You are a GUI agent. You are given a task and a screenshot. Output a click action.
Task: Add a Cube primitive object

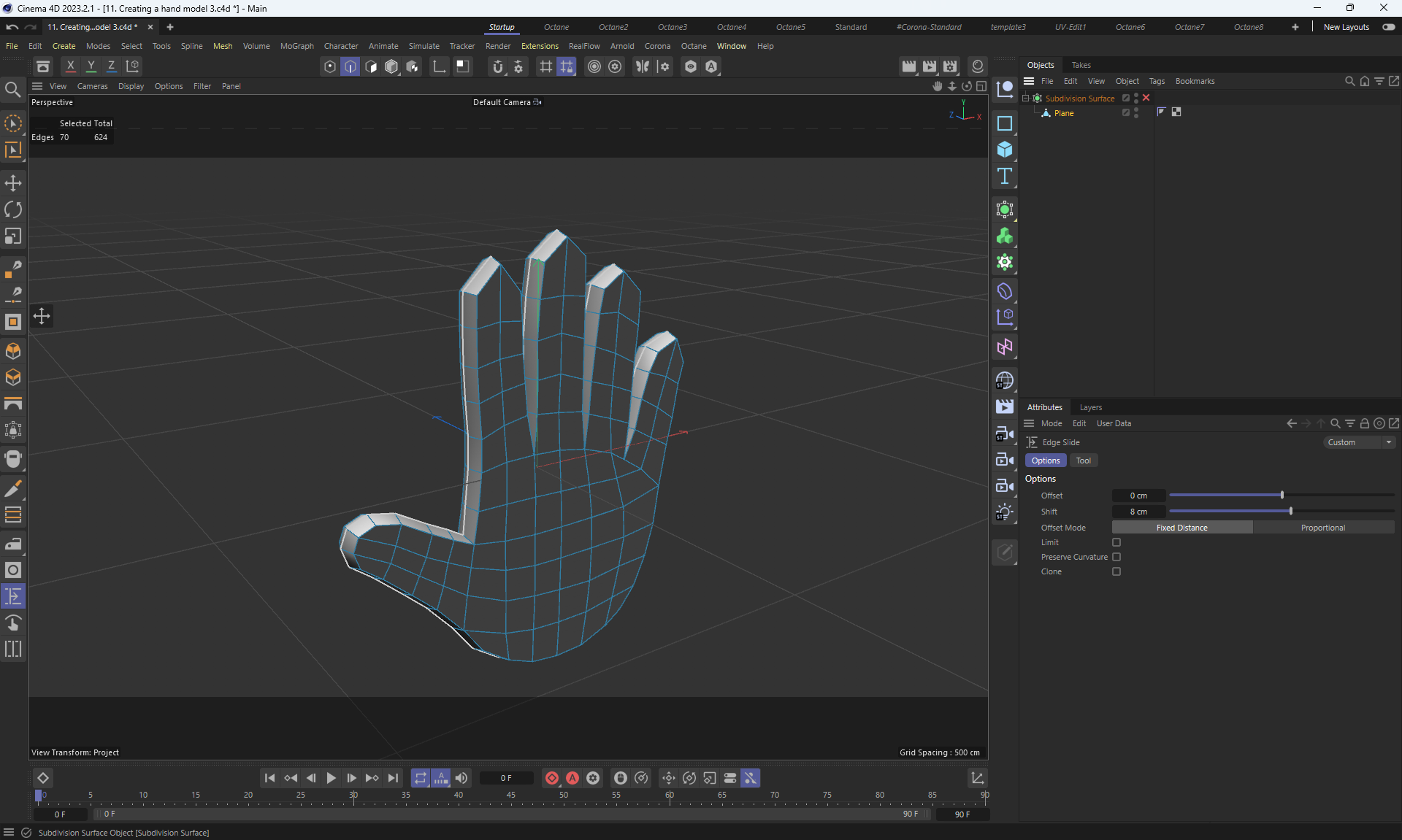(1005, 150)
